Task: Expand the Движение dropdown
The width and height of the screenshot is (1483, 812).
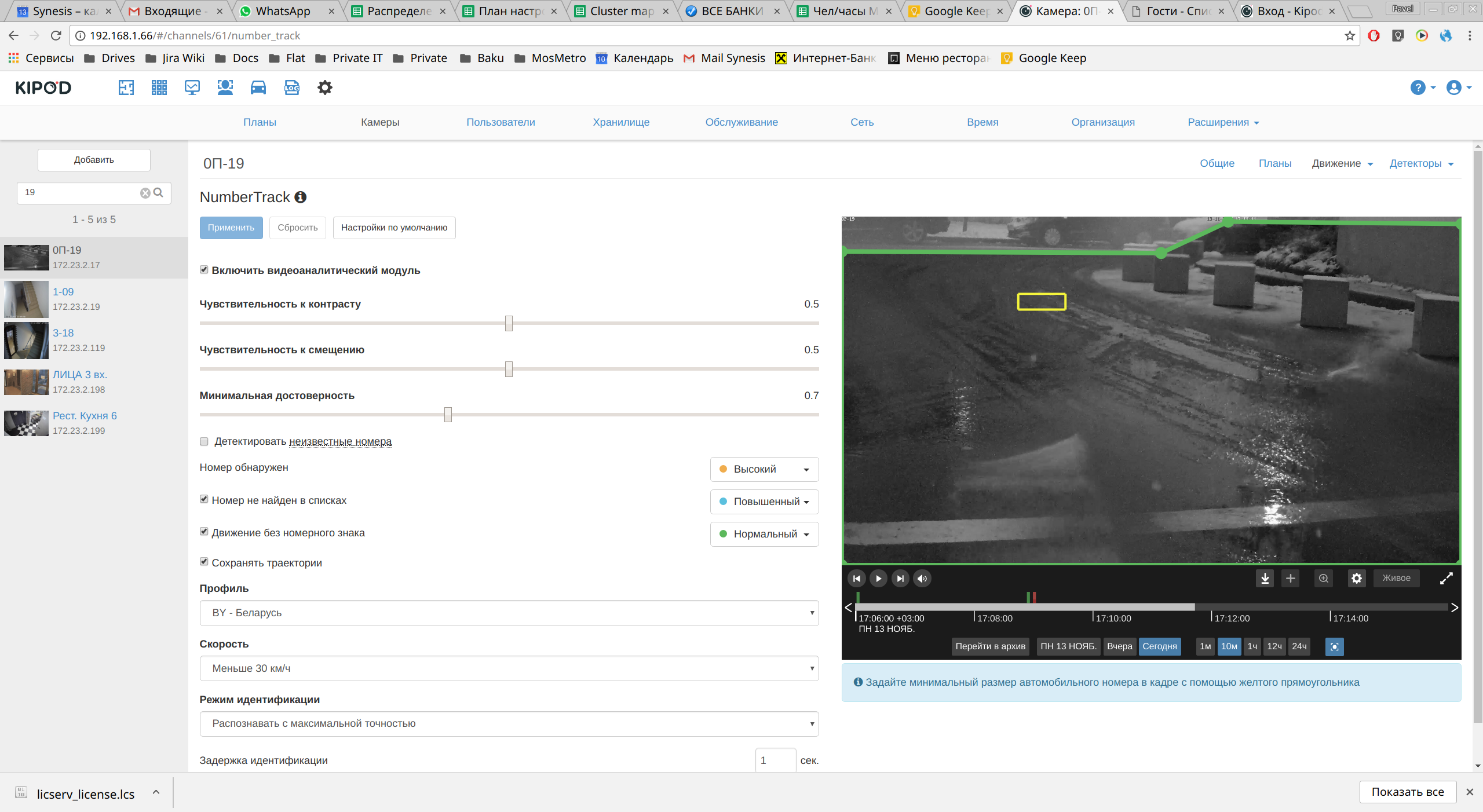Action: (x=1342, y=163)
